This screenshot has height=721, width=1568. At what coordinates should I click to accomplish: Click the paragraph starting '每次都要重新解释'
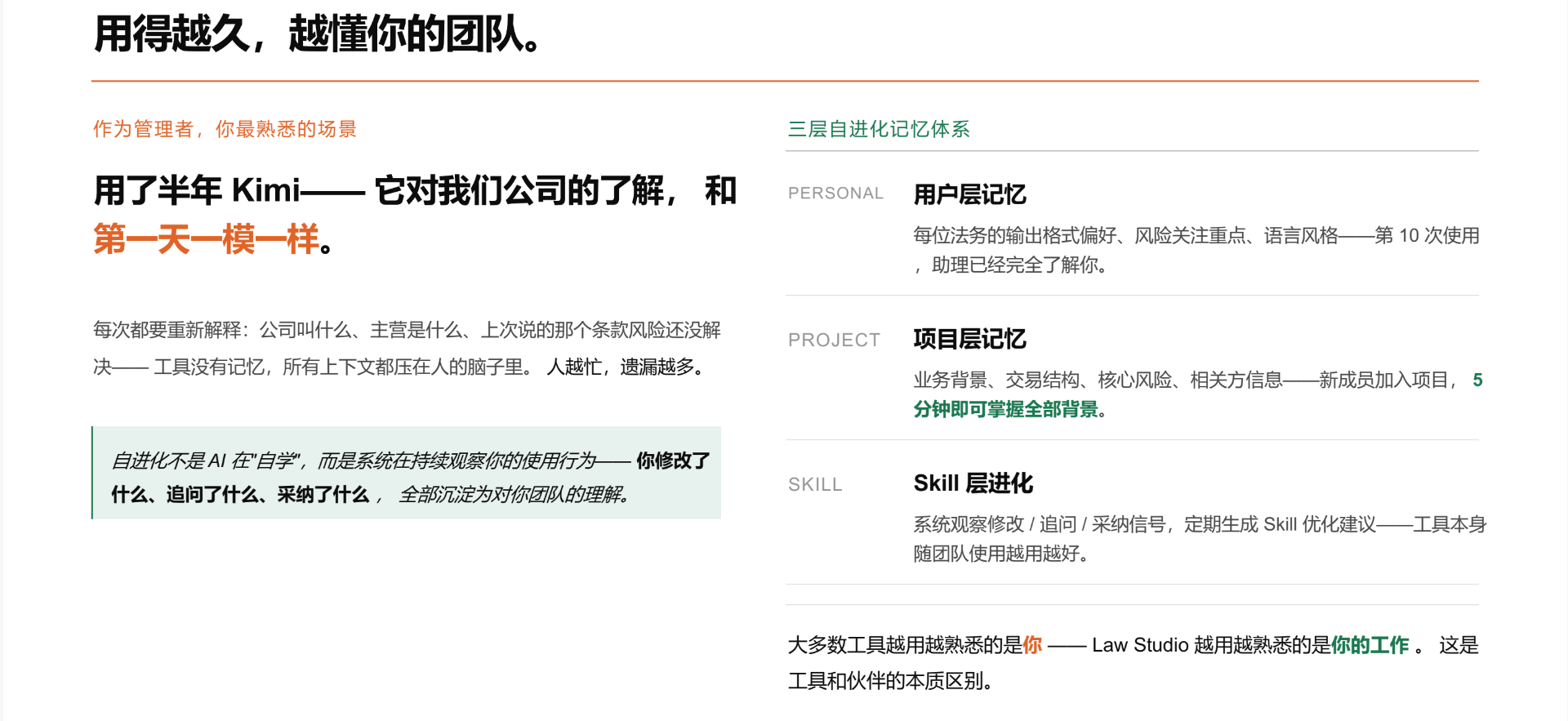click(407, 349)
